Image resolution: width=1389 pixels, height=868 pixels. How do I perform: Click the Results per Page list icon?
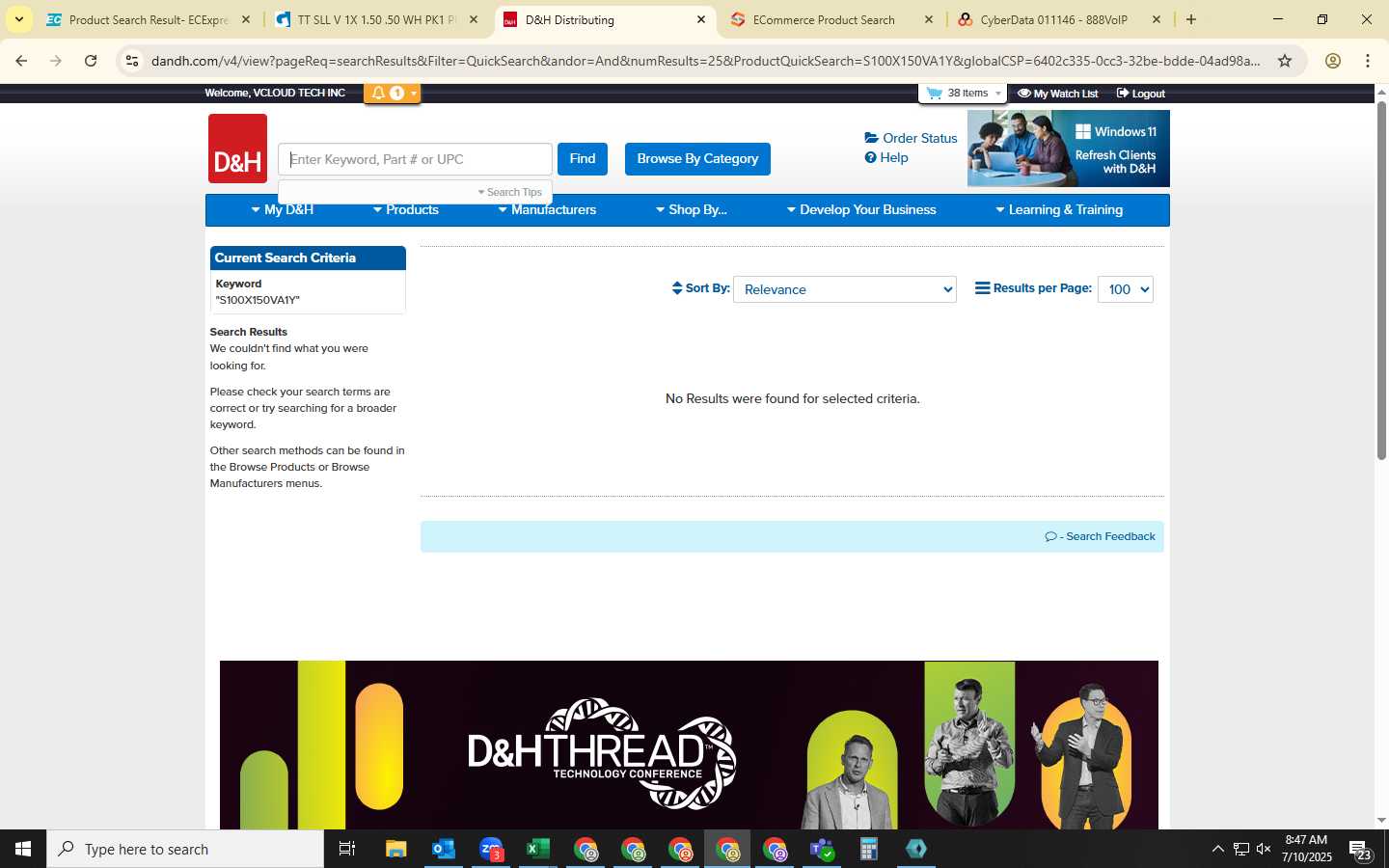pyautogui.click(x=982, y=288)
